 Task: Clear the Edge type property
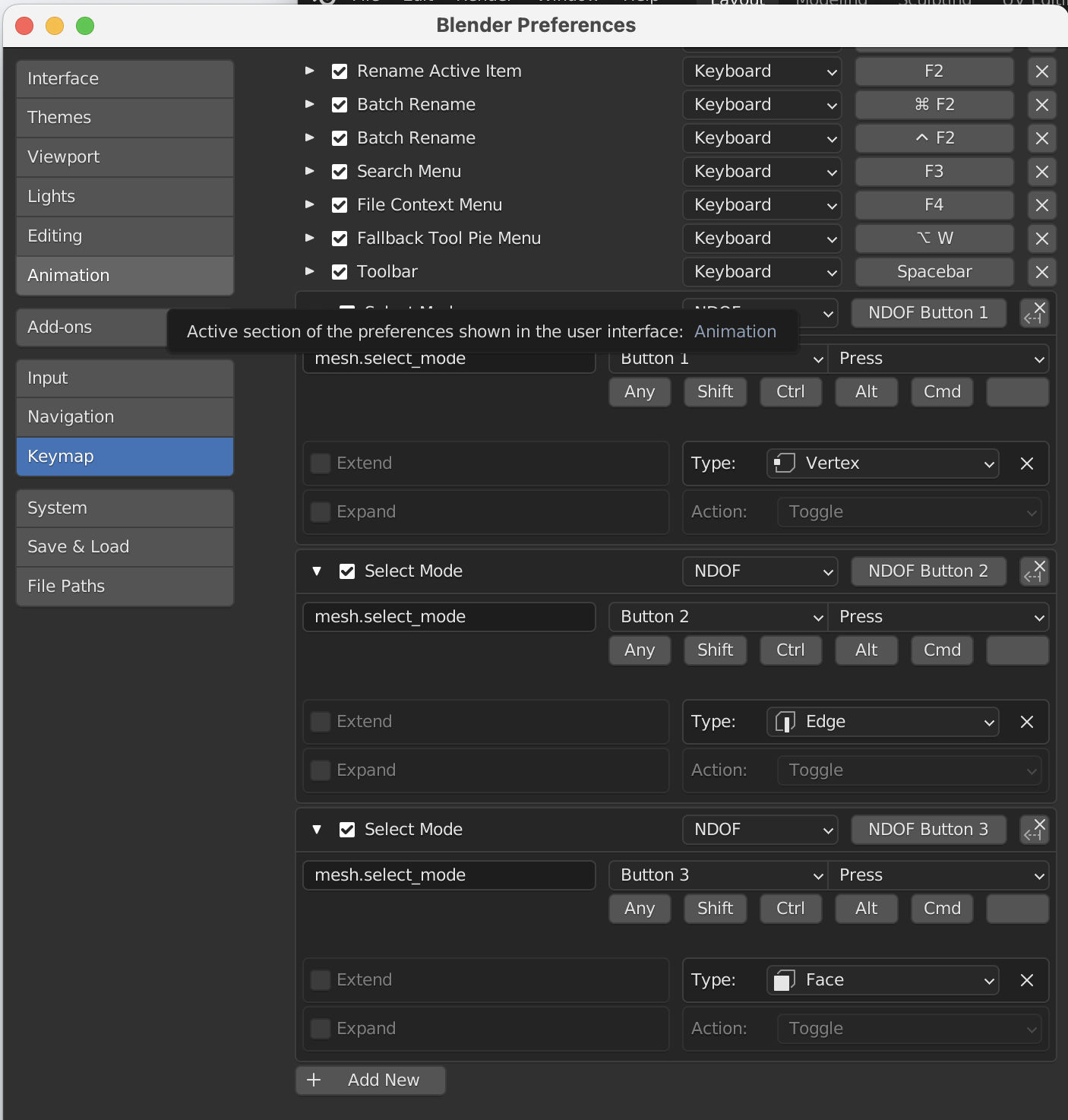pyautogui.click(x=1026, y=722)
